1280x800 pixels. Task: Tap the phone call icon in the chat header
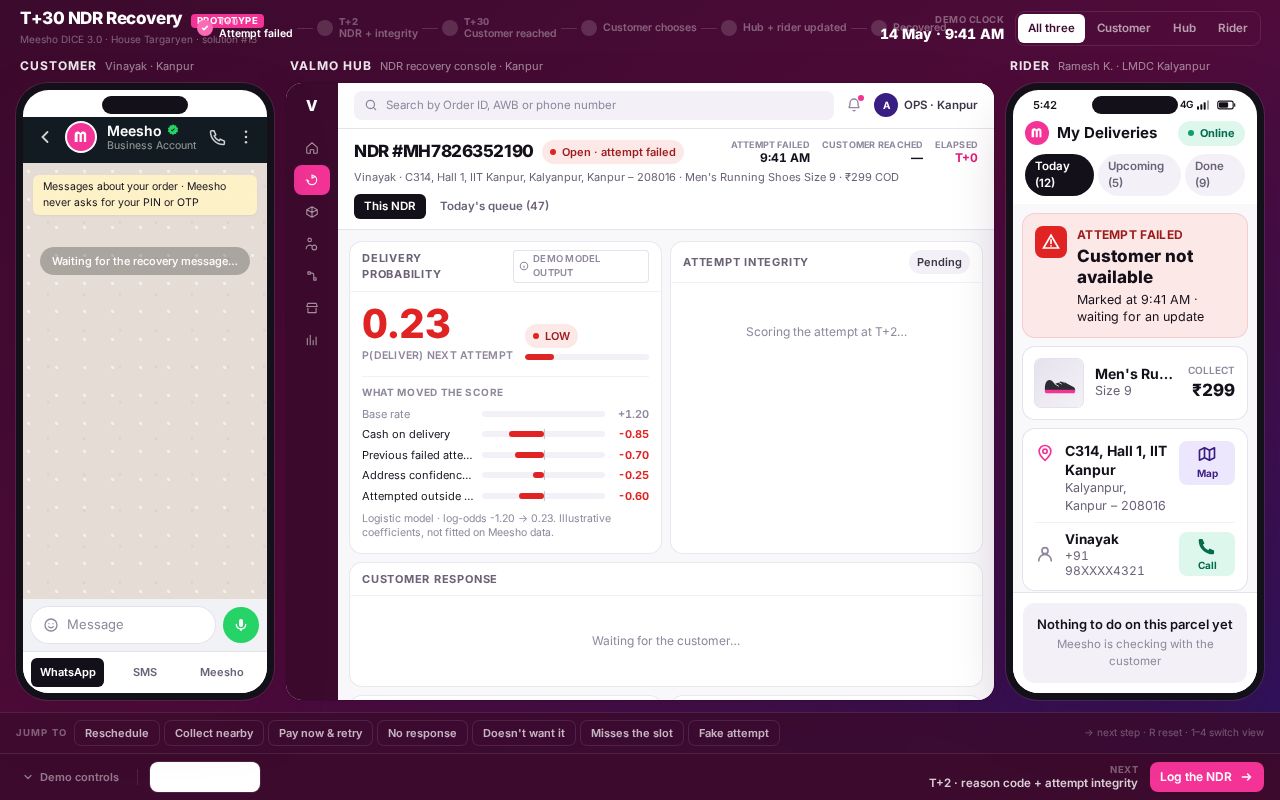pyautogui.click(x=217, y=137)
